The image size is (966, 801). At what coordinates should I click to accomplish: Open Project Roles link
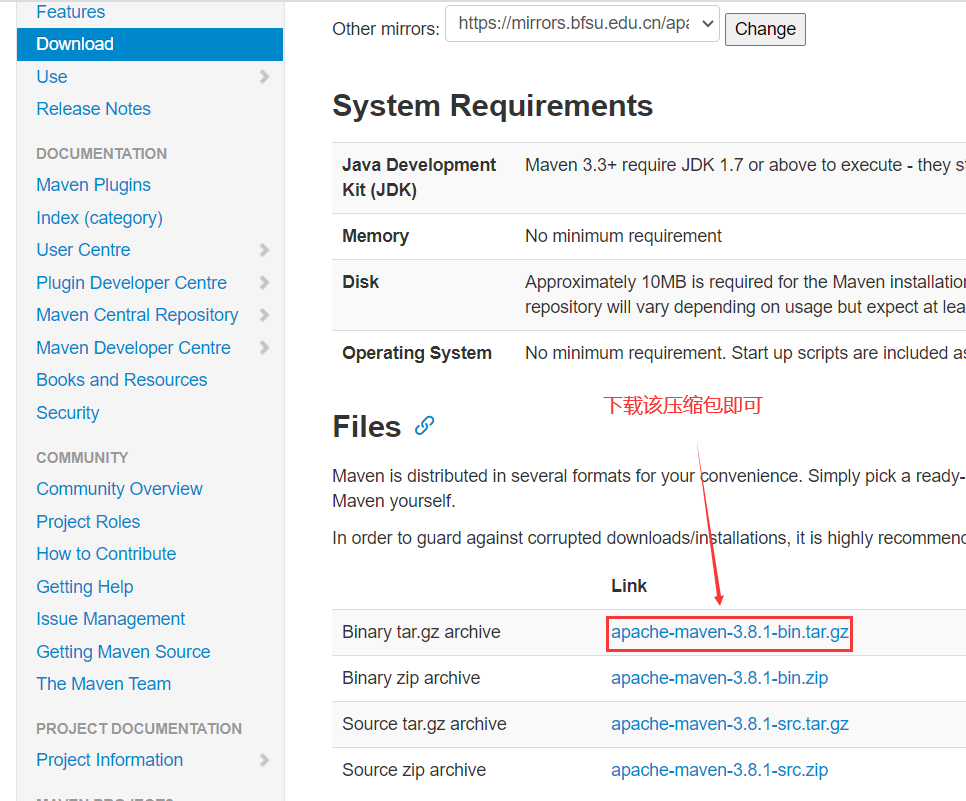pos(88,522)
